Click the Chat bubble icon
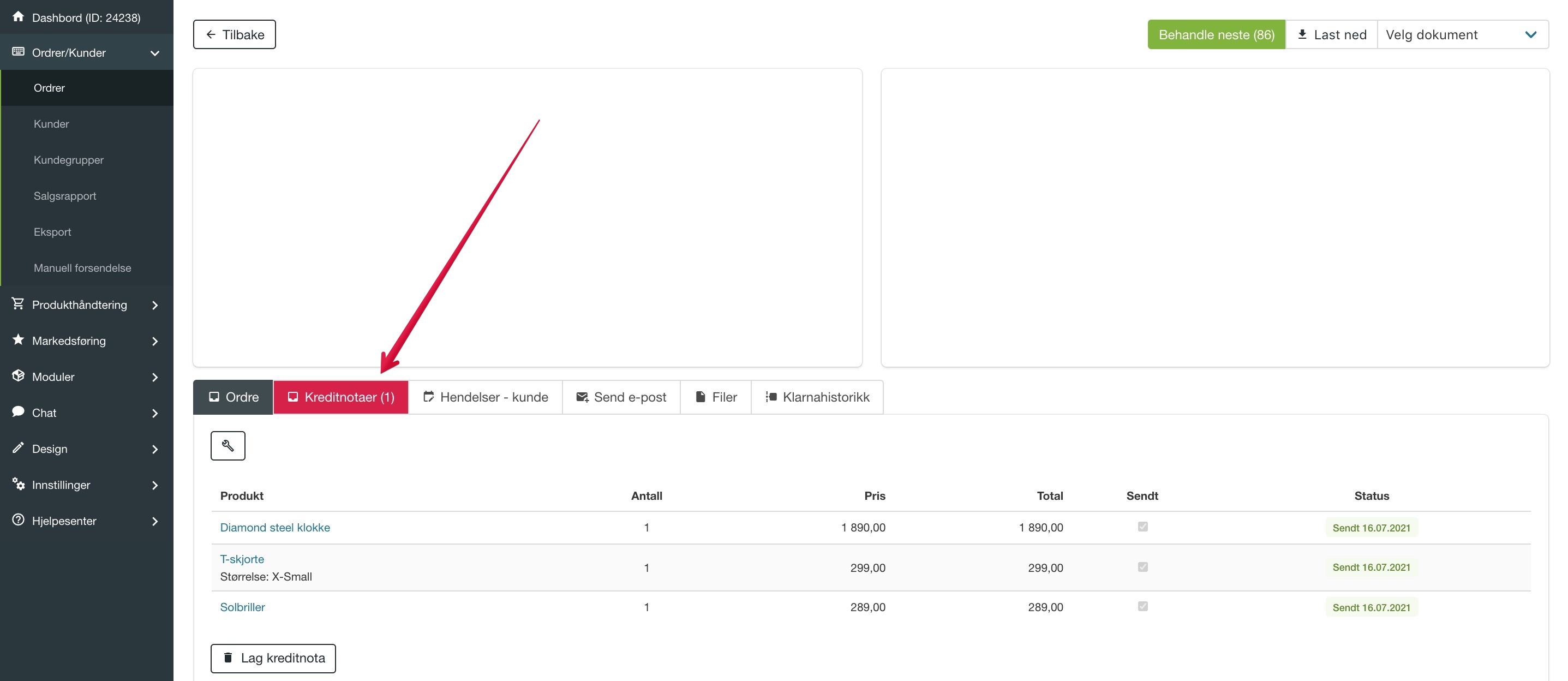 coord(18,411)
